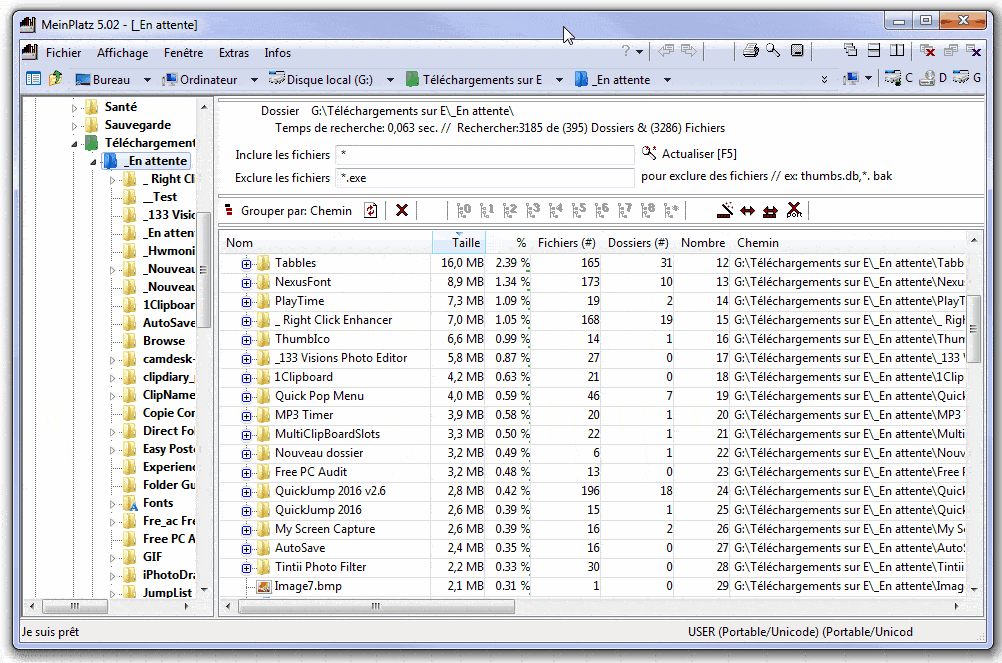Screen dimensions: 1002x663
Task: Open the Extras menu
Action: click(234, 53)
